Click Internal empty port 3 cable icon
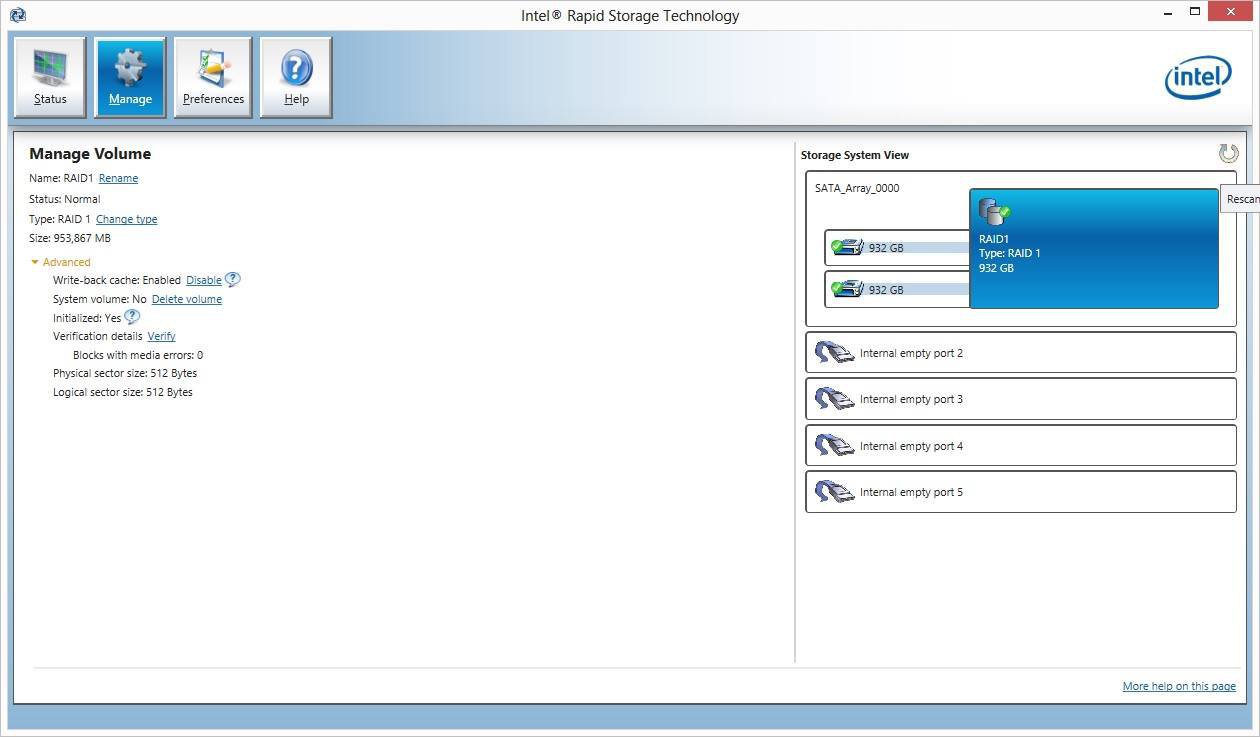The width and height of the screenshot is (1260, 737). click(x=834, y=399)
